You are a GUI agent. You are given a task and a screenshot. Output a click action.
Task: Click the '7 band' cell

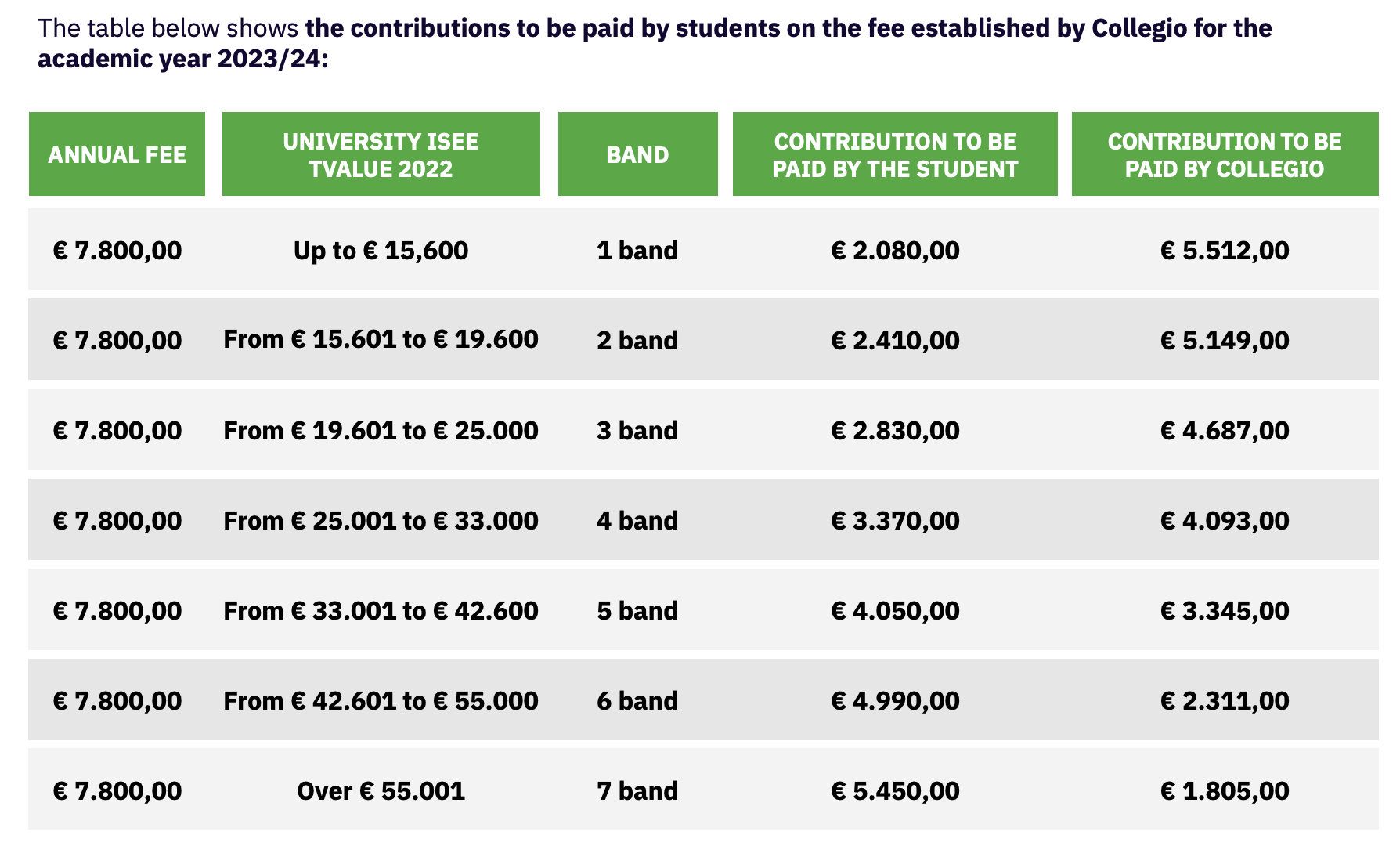pos(637,790)
